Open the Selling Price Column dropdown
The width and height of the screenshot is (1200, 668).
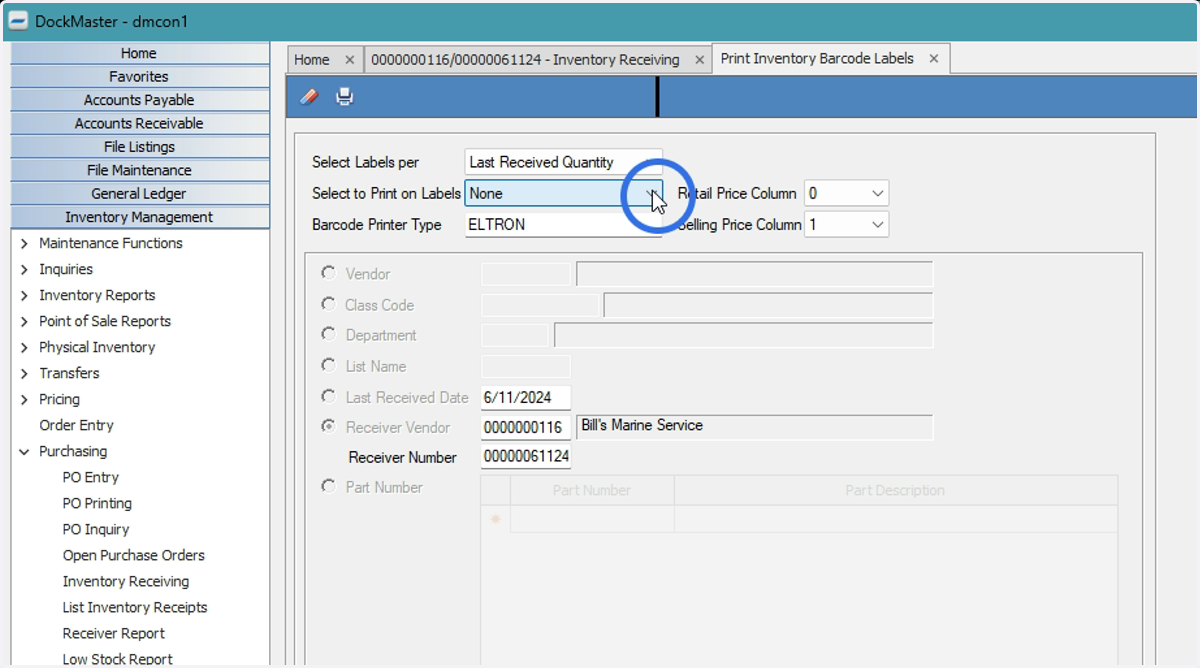(877, 224)
